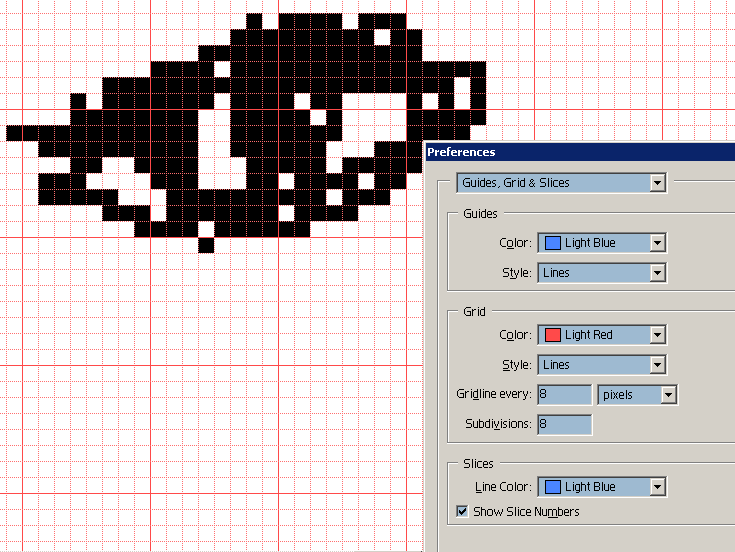Click the Subdivisions label
The width and height of the screenshot is (735, 552).
pyautogui.click(x=498, y=424)
